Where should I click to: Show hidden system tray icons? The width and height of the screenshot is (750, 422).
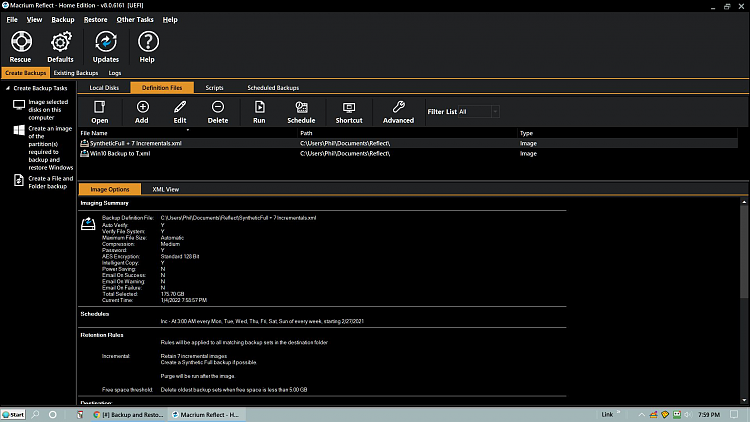click(x=641, y=415)
